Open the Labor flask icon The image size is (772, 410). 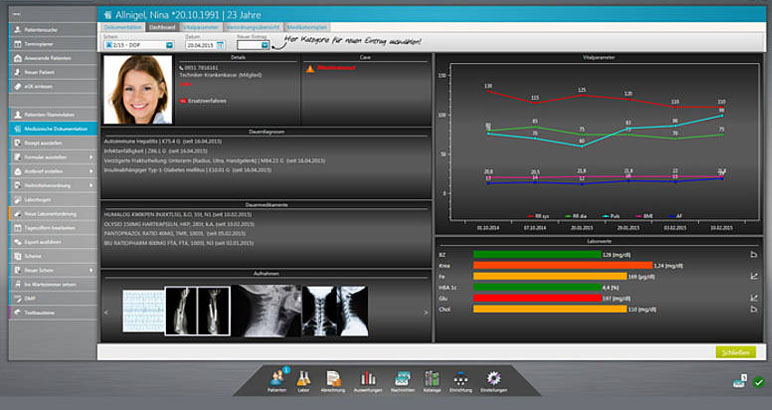click(304, 378)
